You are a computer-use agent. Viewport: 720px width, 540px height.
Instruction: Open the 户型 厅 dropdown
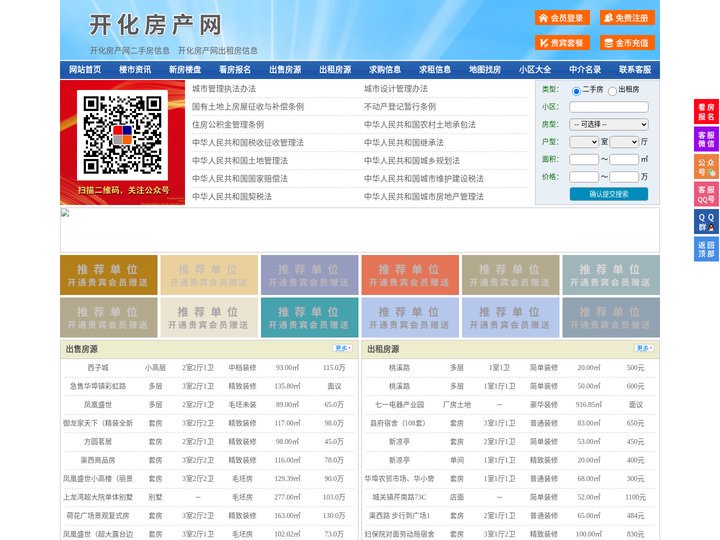[624, 142]
